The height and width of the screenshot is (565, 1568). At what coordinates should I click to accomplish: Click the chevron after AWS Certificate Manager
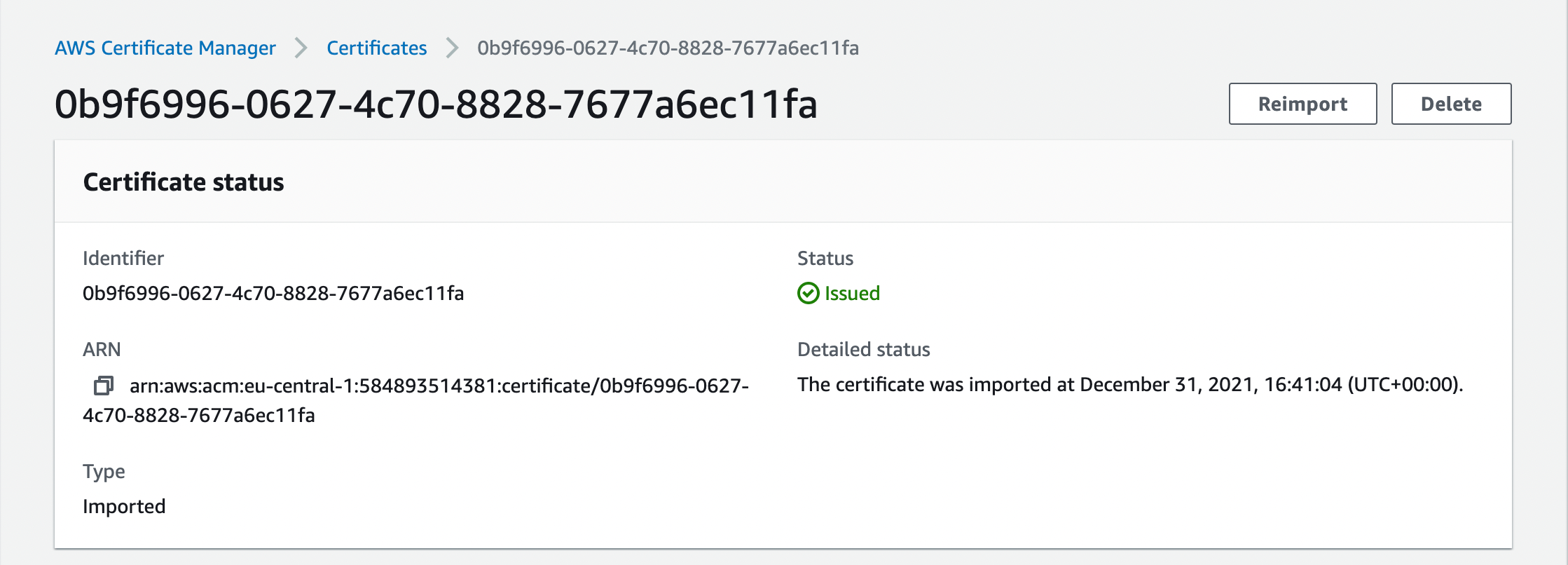point(301,48)
